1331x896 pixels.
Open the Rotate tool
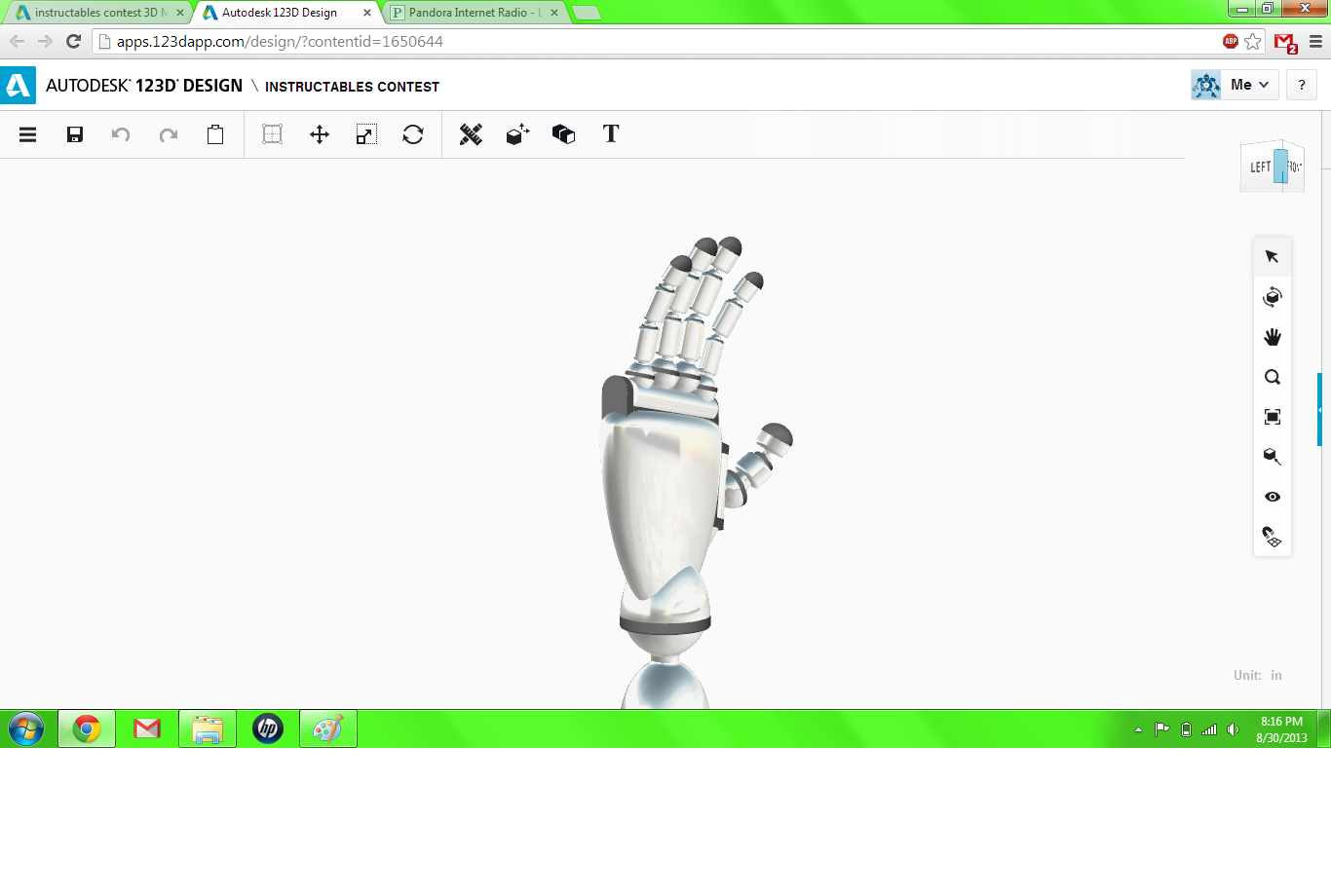point(413,134)
